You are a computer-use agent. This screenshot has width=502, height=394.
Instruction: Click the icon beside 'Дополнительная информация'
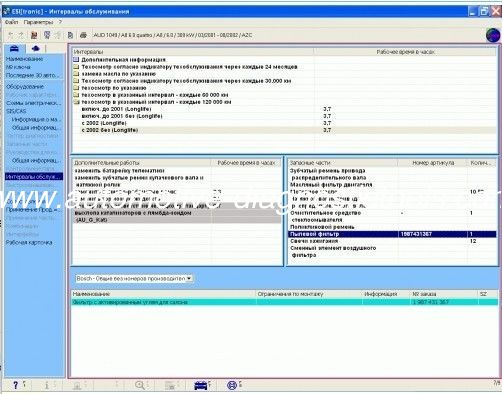coord(76,60)
